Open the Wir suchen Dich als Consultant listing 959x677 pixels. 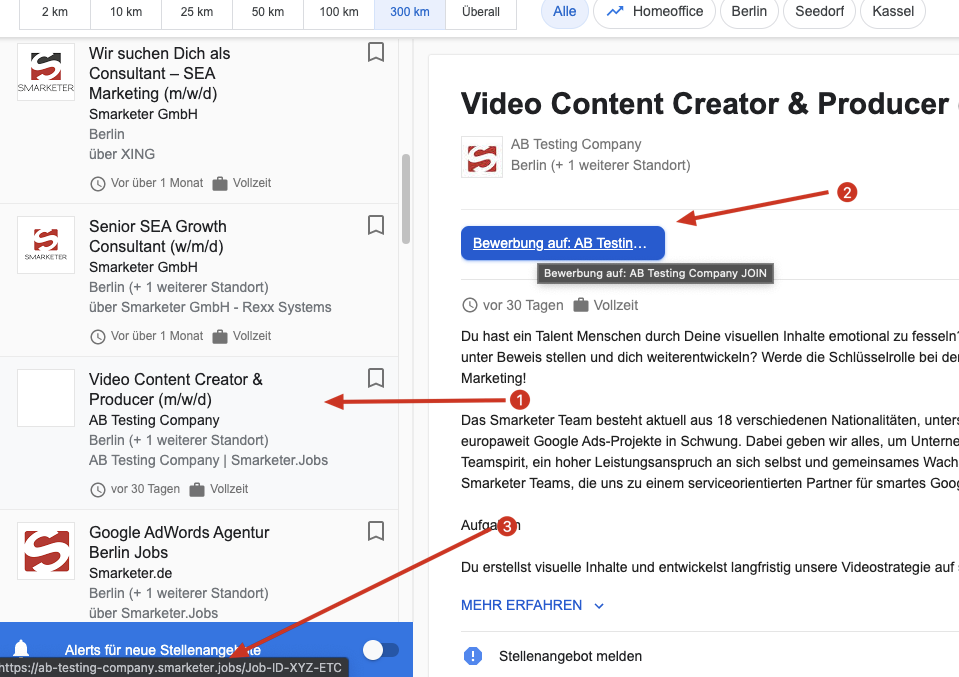(x=199, y=121)
